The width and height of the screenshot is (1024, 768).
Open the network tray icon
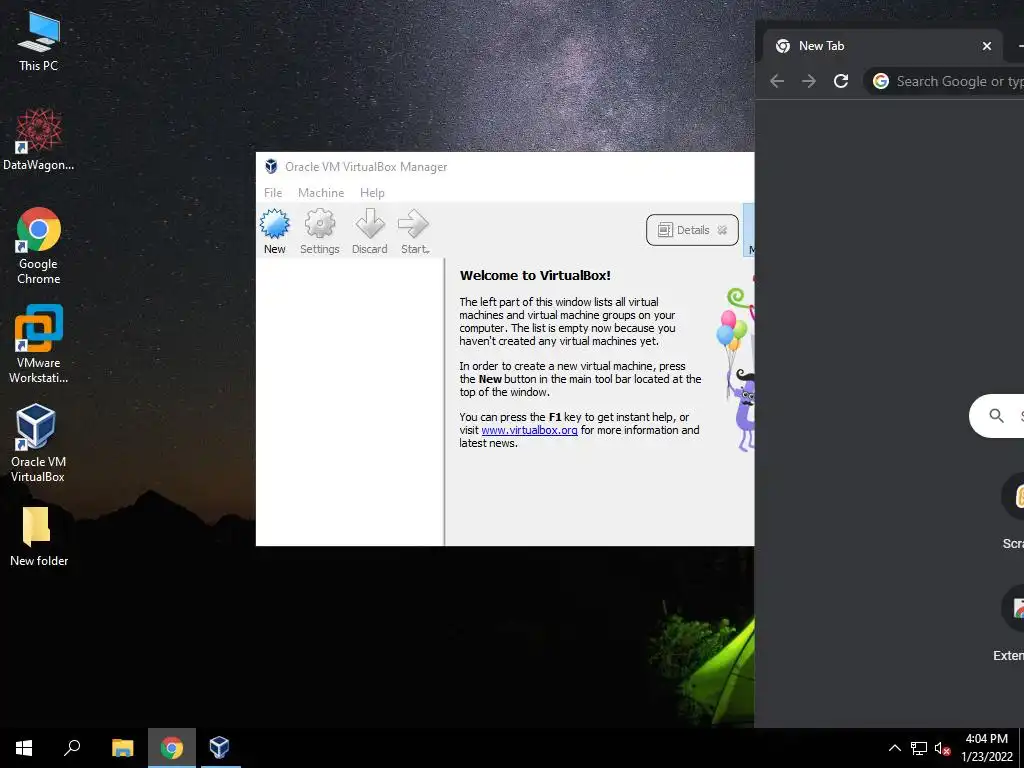919,748
